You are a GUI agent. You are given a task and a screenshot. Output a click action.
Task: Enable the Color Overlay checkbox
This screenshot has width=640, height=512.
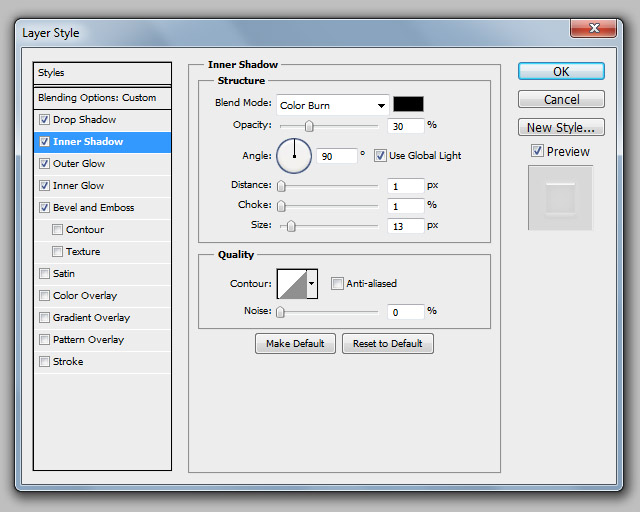(44, 296)
